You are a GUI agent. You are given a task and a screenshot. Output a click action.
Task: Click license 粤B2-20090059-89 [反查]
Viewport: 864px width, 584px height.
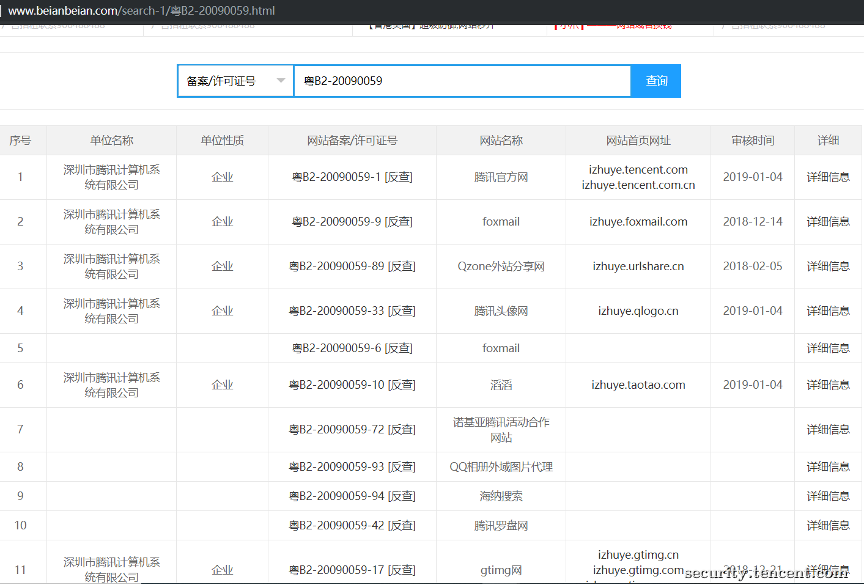[352, 266]
